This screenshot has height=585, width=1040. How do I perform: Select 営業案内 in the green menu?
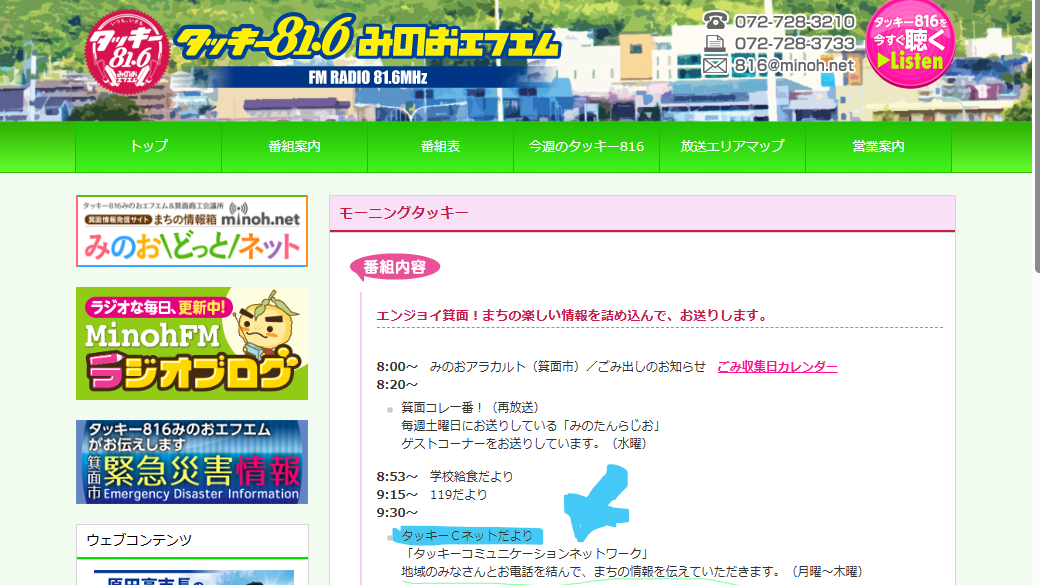pos(878,147)
